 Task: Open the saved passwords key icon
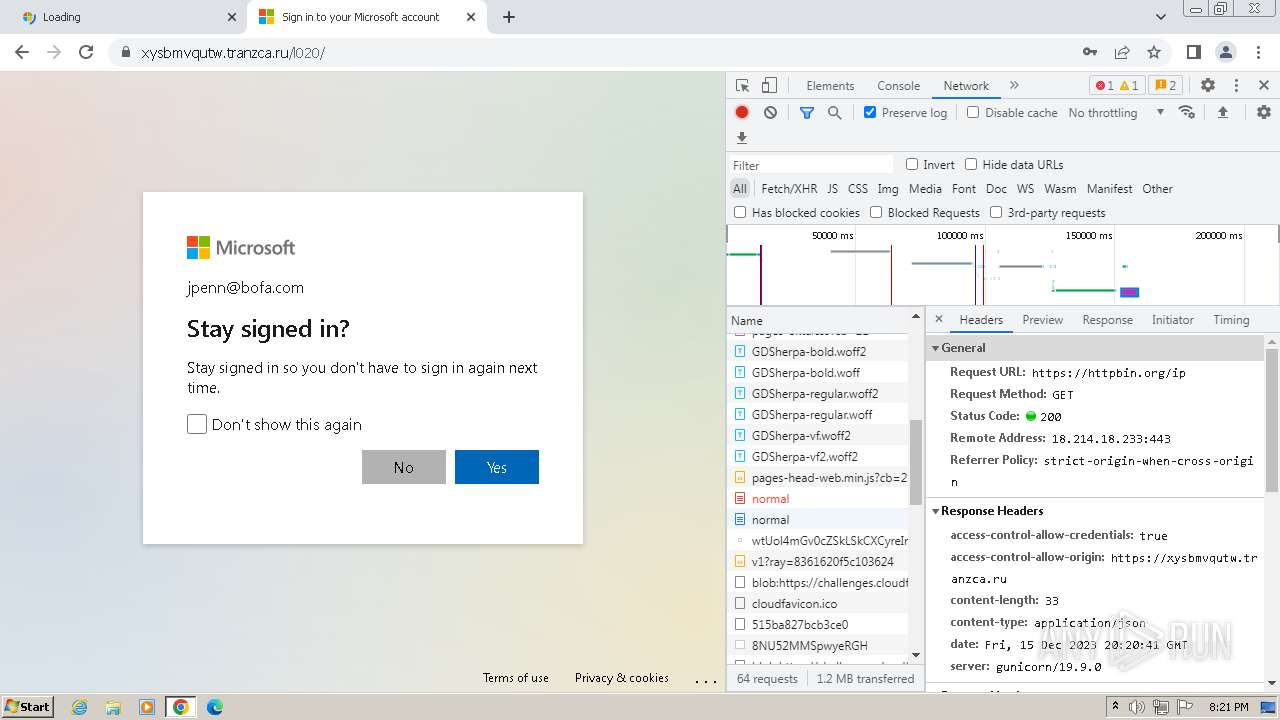1090,53
